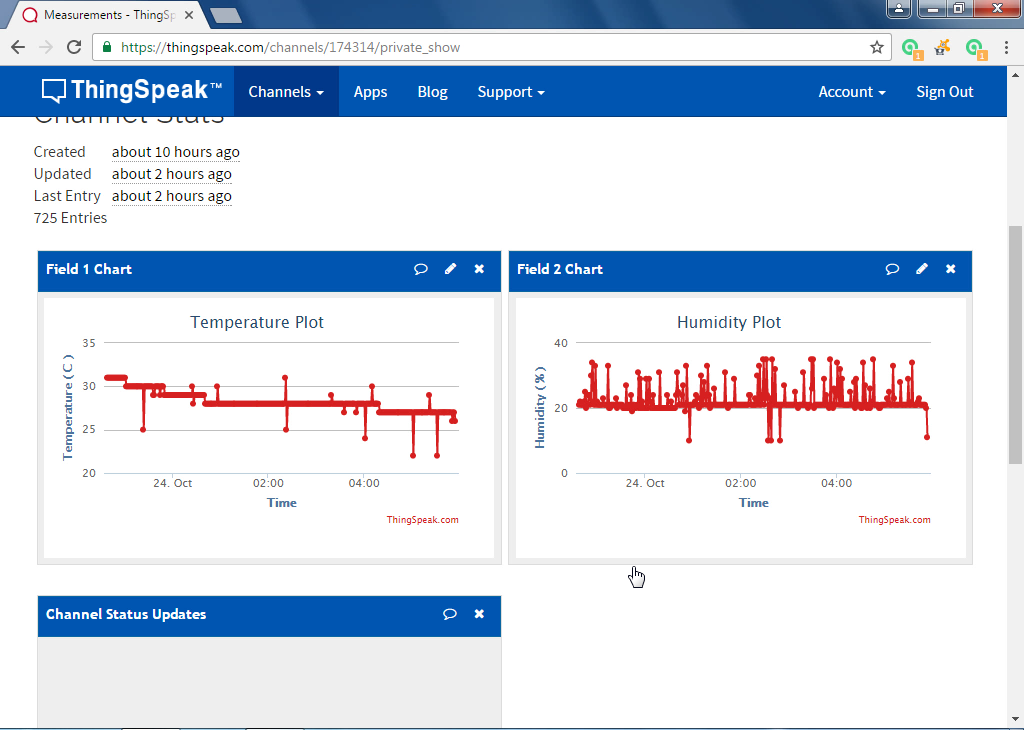Click the ThingSpeak.com link under Temperature Plot
Screen dimensions: 1024x730
pyautogui.click(x=423, y=520)
